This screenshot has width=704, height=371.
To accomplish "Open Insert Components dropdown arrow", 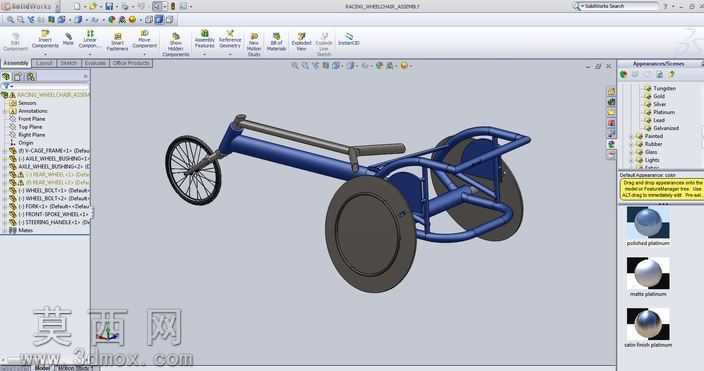I will pyautogui.click(x=45, y=54).
